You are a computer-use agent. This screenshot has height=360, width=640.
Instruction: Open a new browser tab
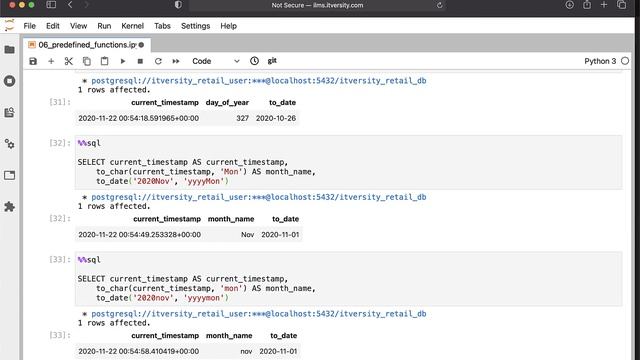[604, 5]
